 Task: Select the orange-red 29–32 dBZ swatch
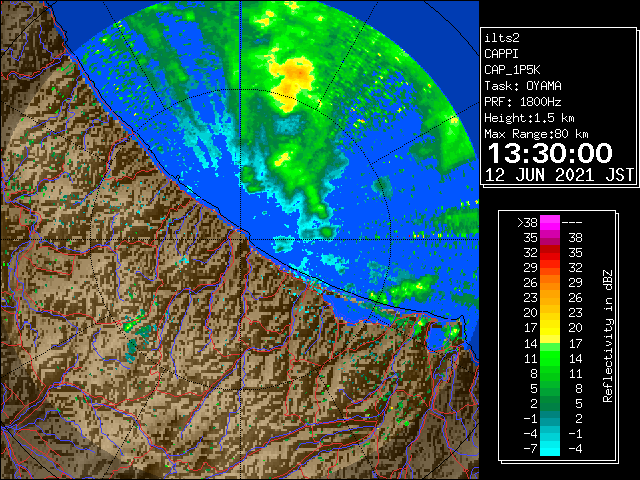click(550, 268)
